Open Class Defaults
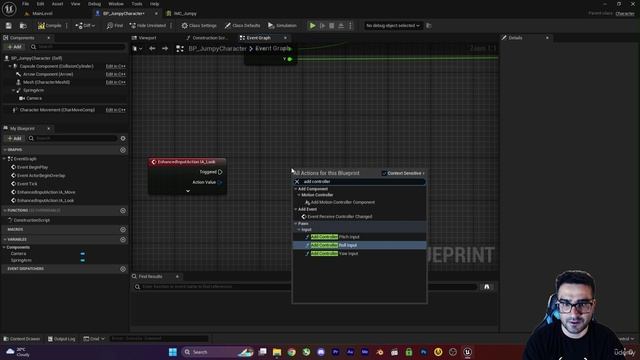 [242, 26]
